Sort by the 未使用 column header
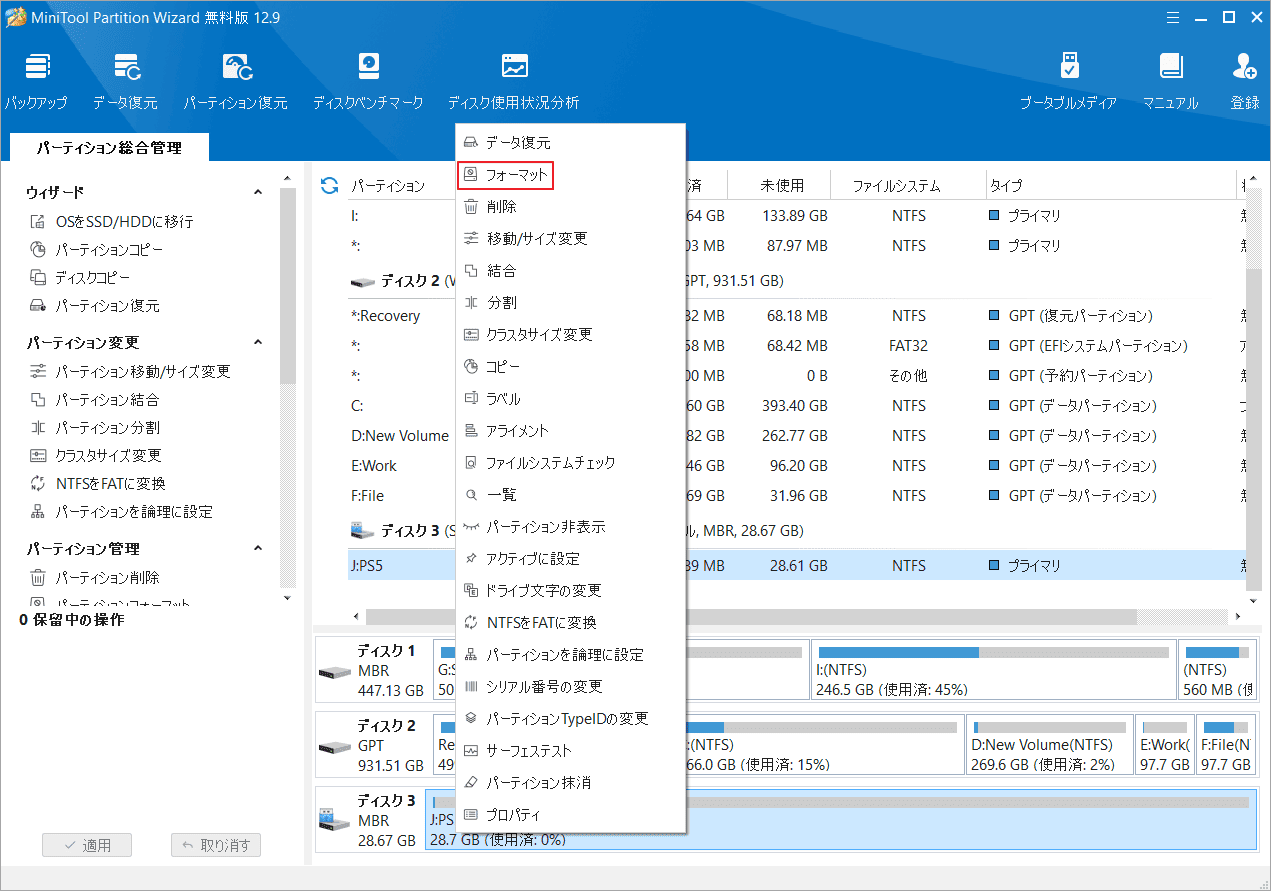 click(x=782, y=185)
